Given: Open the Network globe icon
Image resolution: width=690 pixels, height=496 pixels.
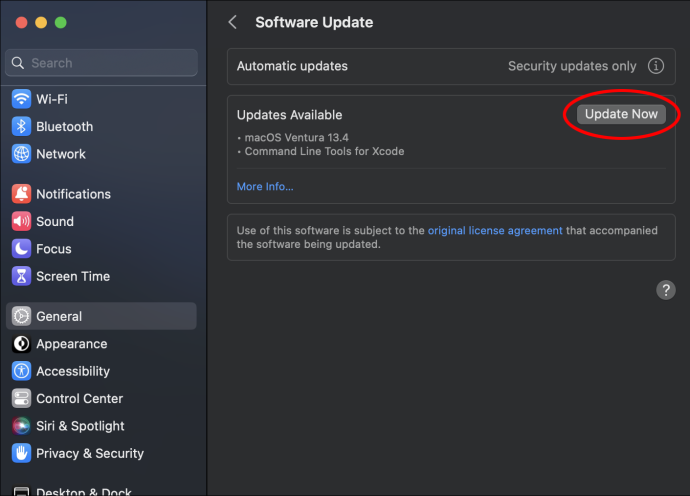Looking at the screenshot, I should click(x=21, y=154).
